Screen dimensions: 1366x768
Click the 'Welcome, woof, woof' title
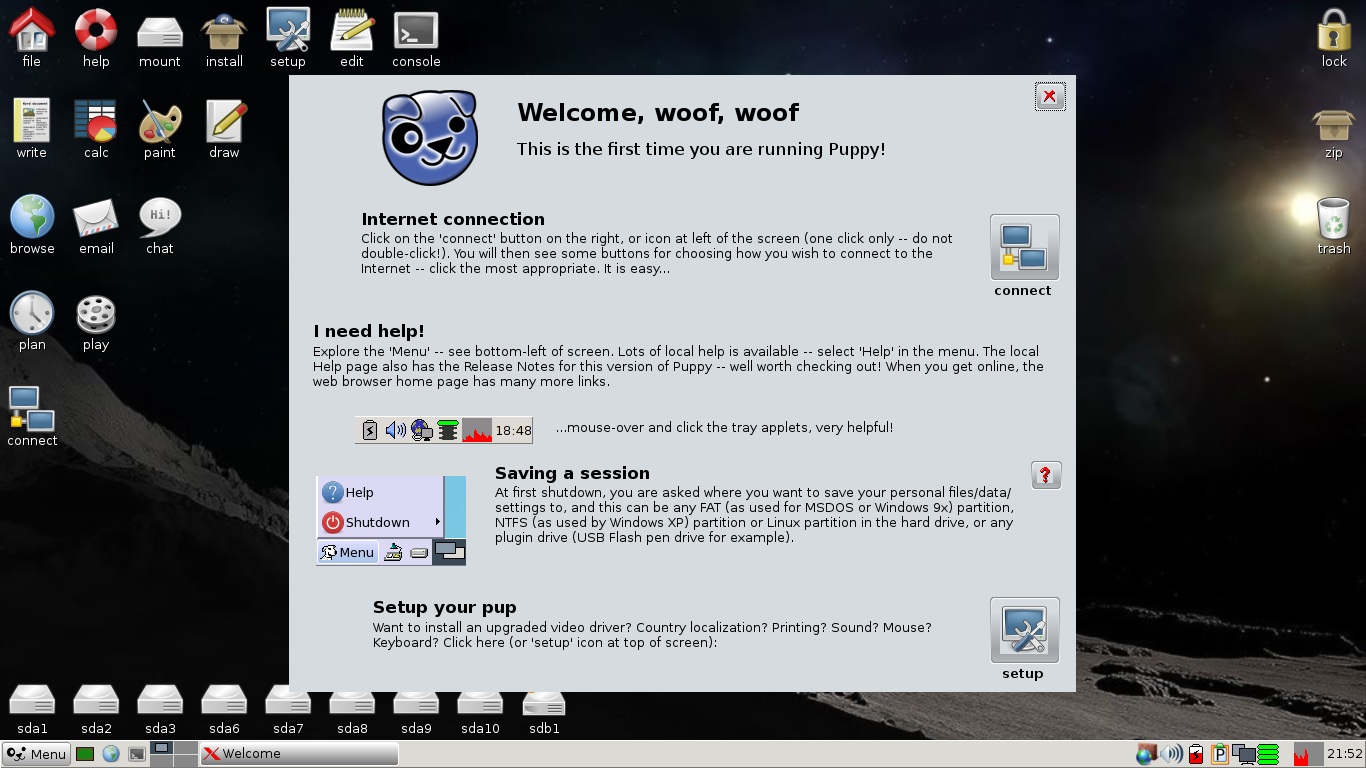658,112
